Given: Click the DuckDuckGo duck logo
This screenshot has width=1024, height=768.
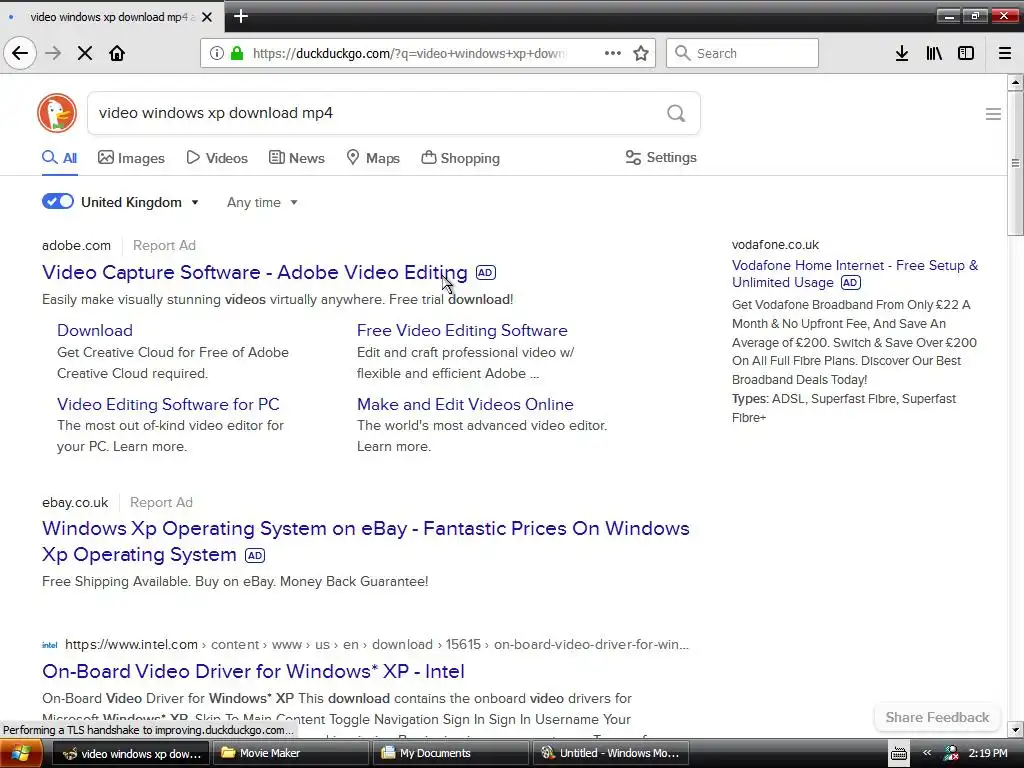Looking at the screenshot, I should click(57, 113).
